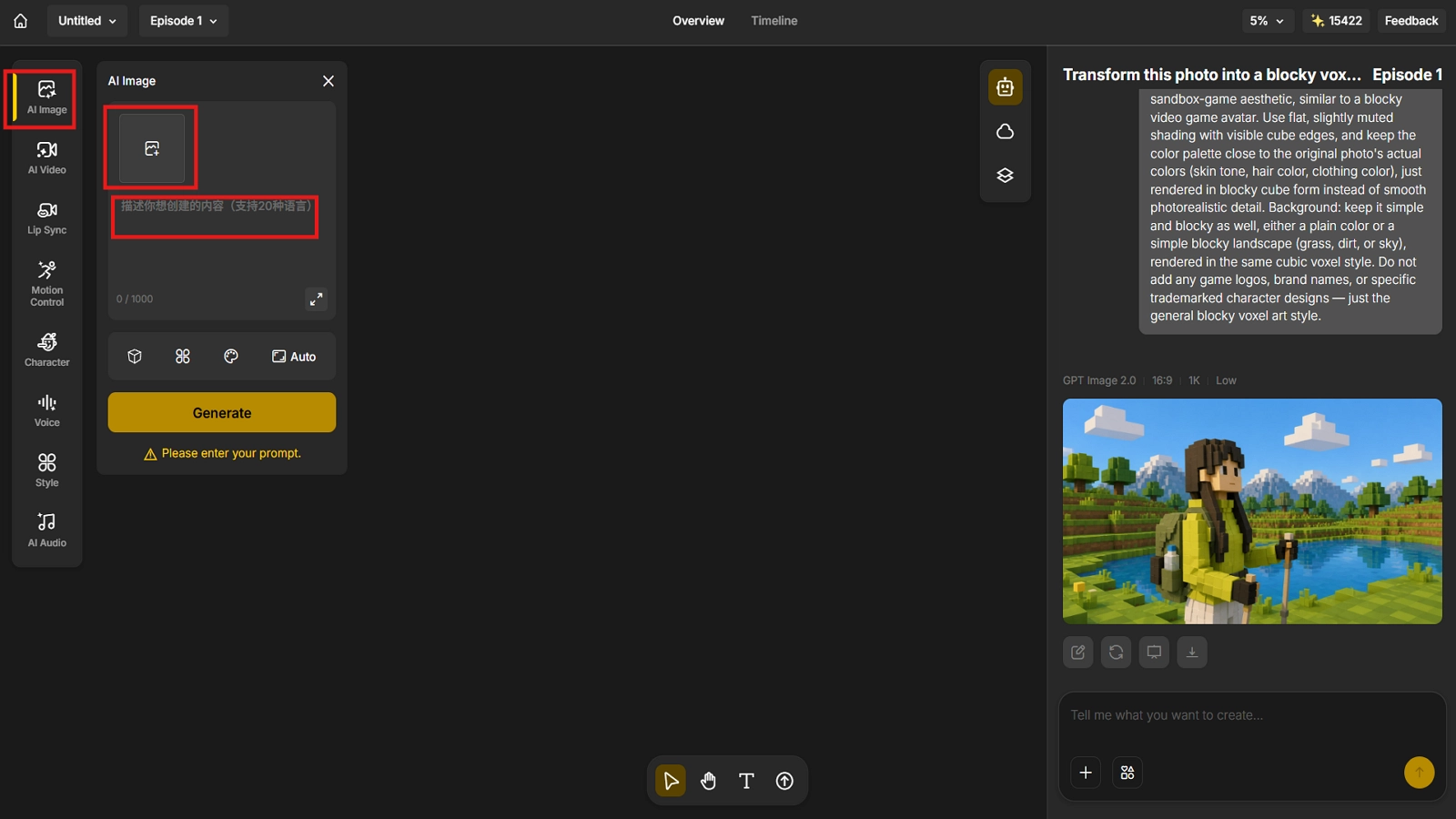
Task: Open the cloud assets icon
Action: tap(1005, 132)
